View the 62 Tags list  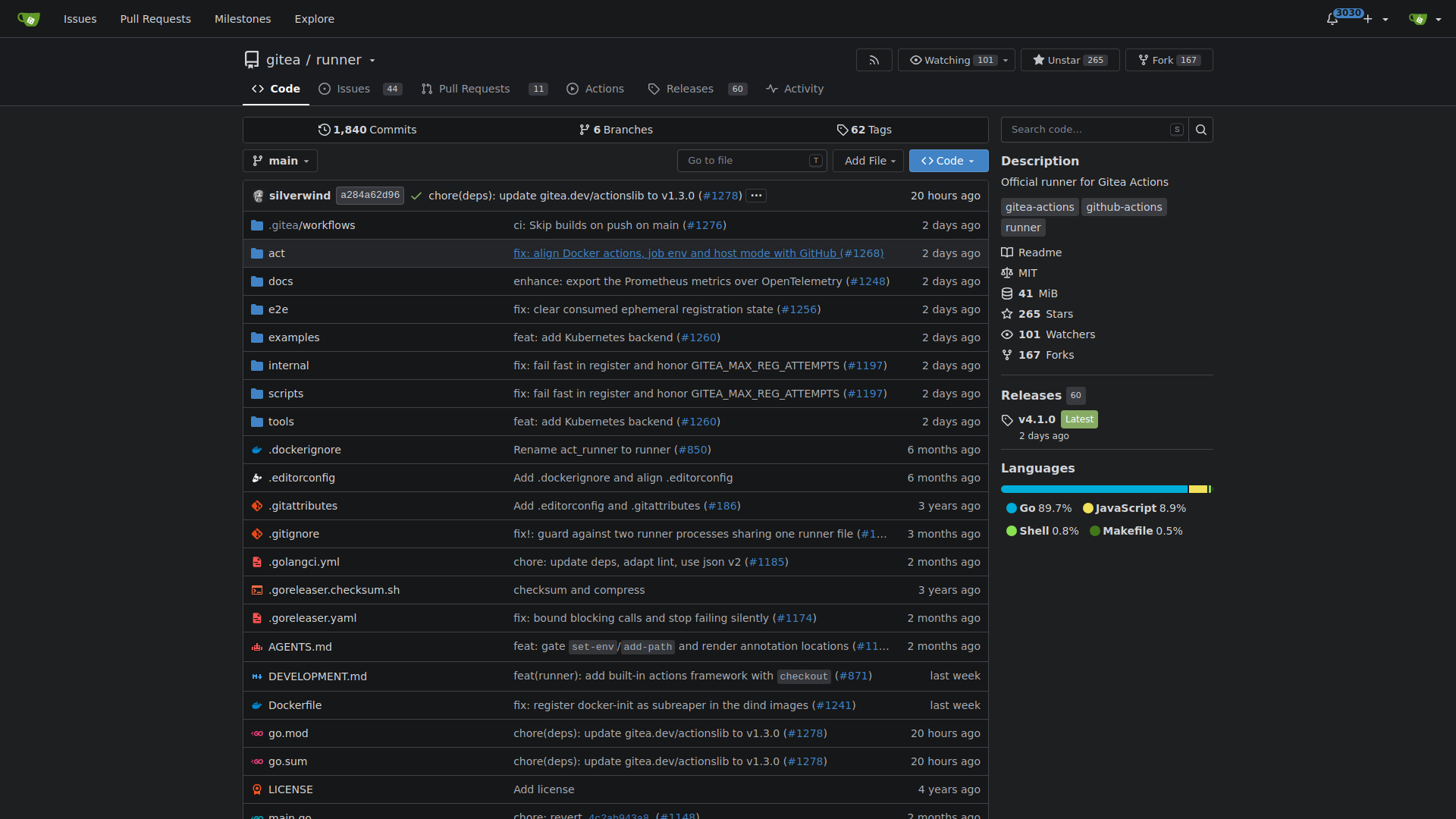864,130
